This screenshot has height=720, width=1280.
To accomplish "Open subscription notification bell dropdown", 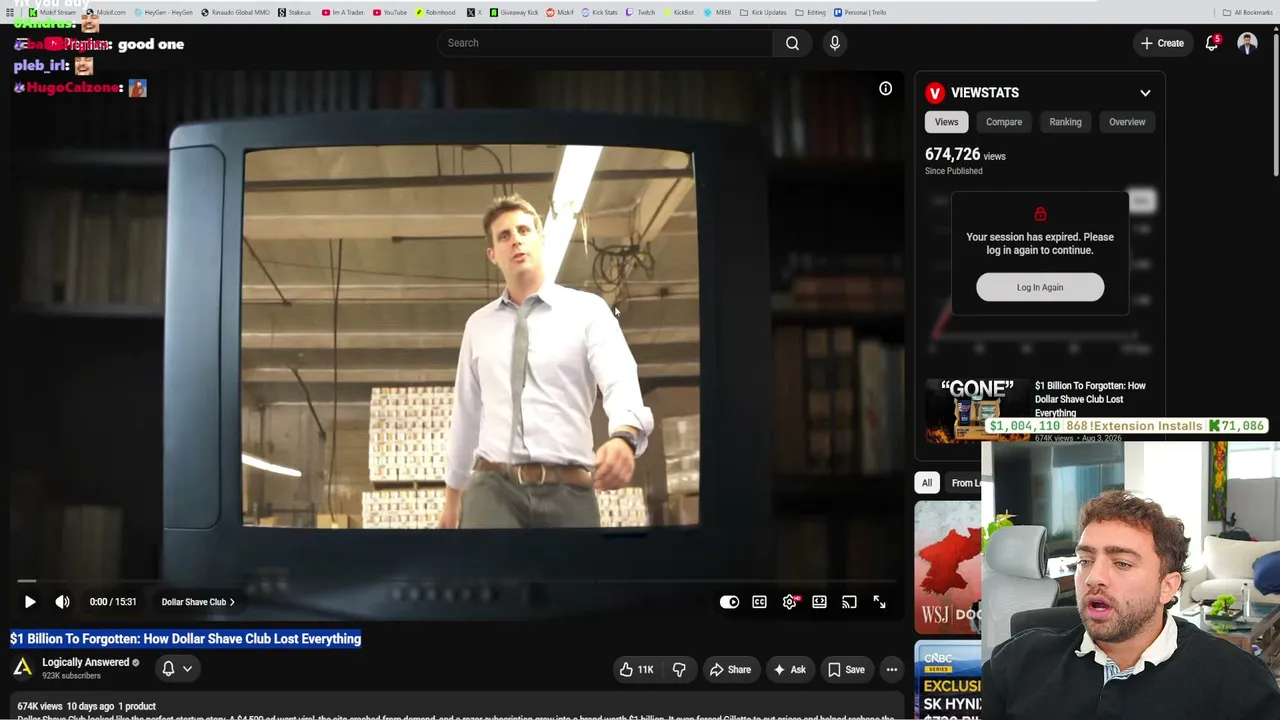I will click(x=176, y=669).
